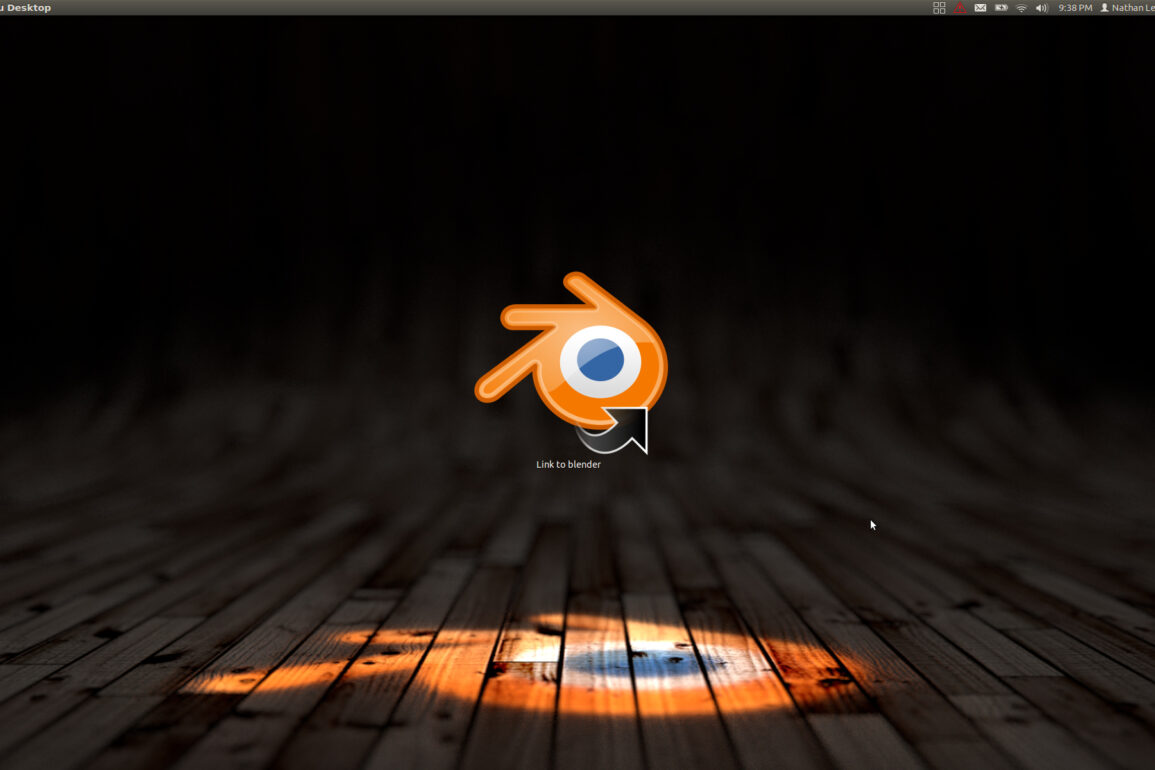Click the 'Link to blender' label

(x=568, y=464)
